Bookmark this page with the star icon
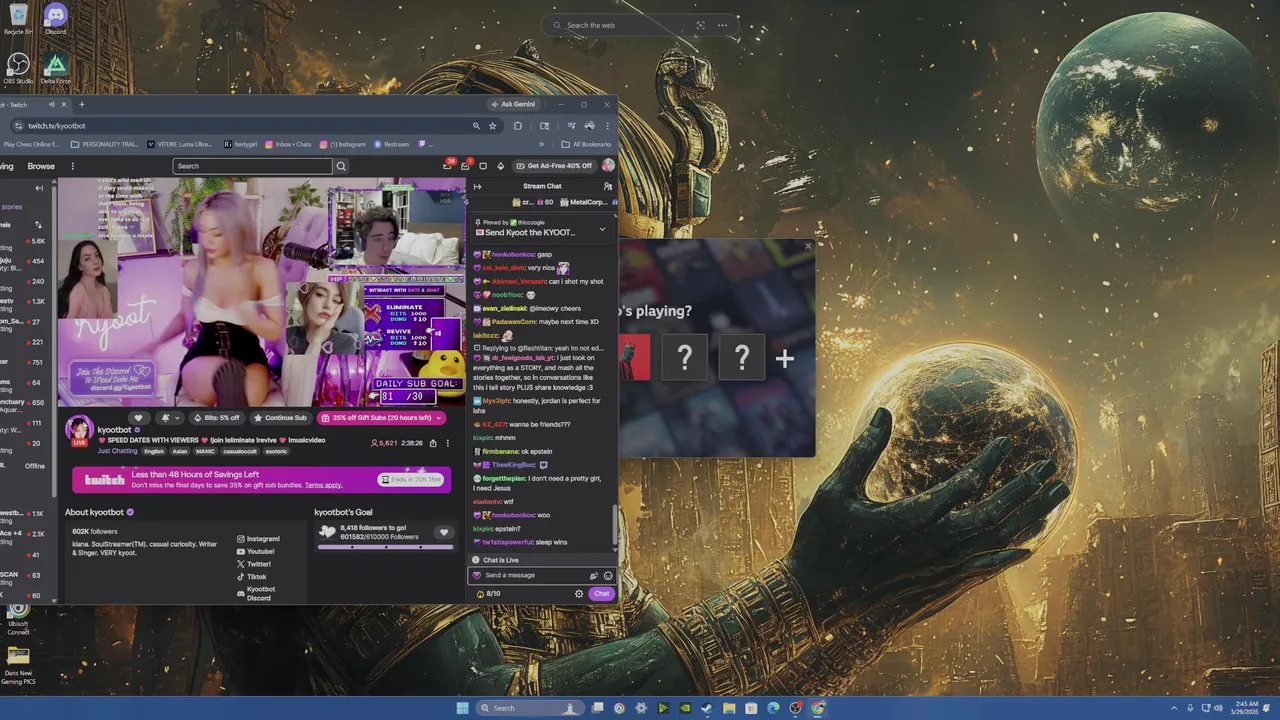Screen dimensions: 1280x720 coord(492,126)
